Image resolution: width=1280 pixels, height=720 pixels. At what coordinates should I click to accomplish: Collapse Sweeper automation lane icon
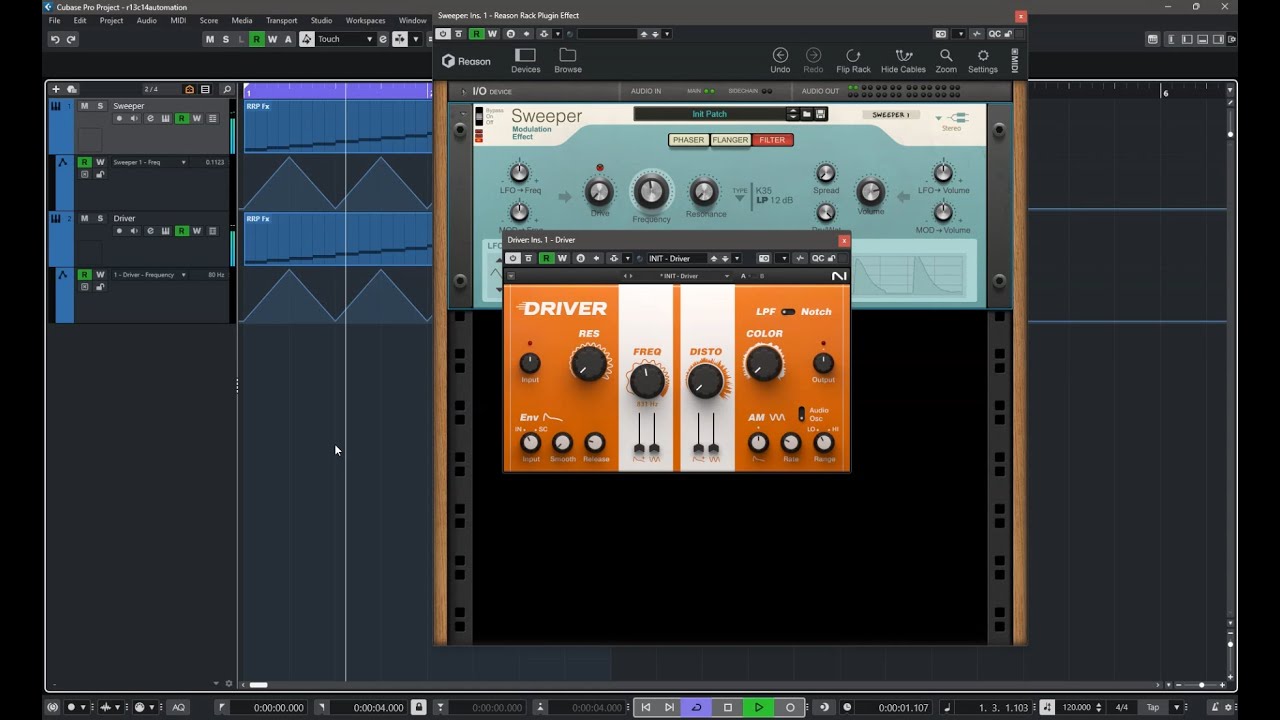[64, 162]
